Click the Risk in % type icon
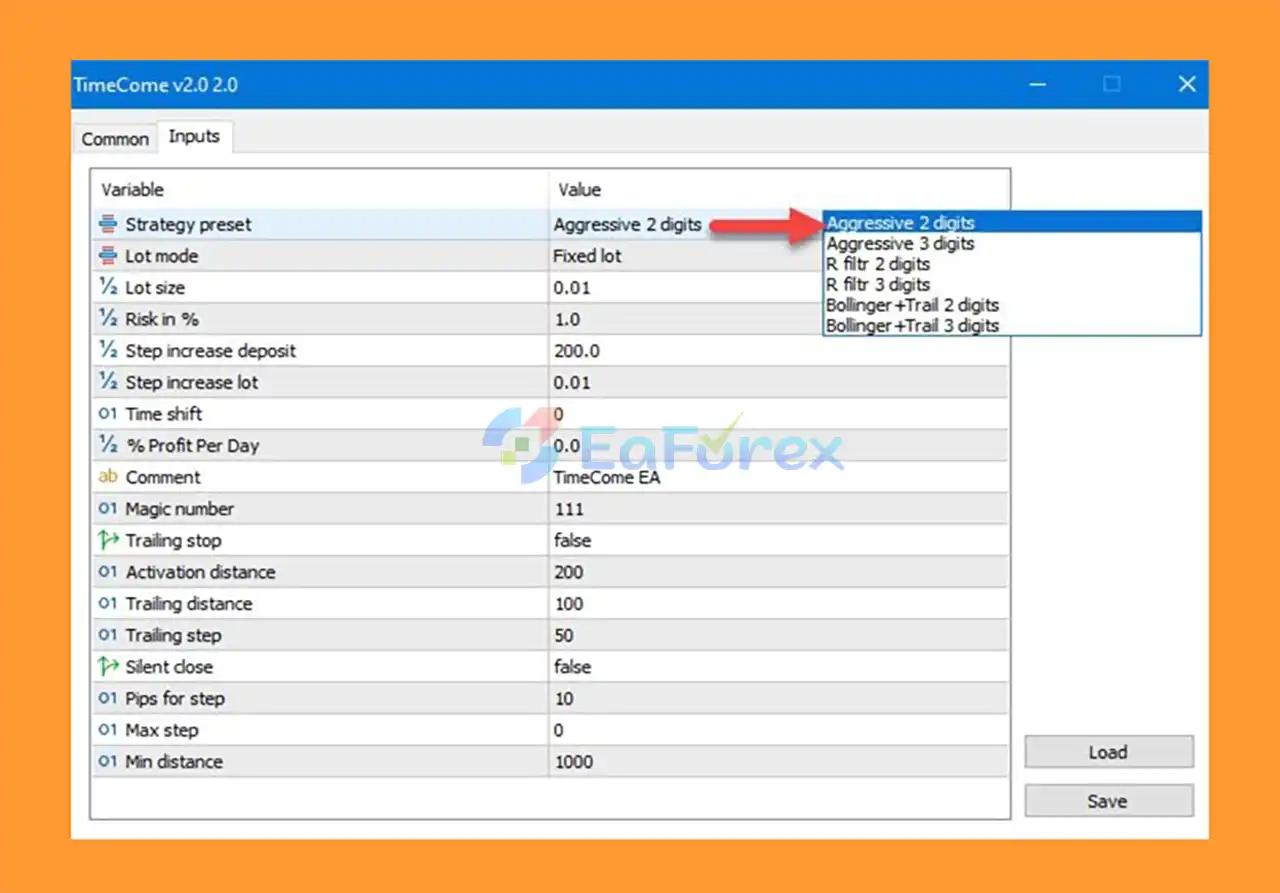This screenshot has width=1280, height=893. pos(108,319)
